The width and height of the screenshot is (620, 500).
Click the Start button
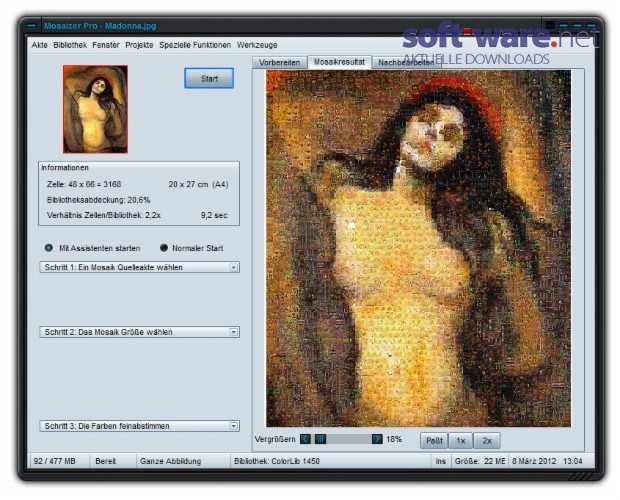(209, 79)
